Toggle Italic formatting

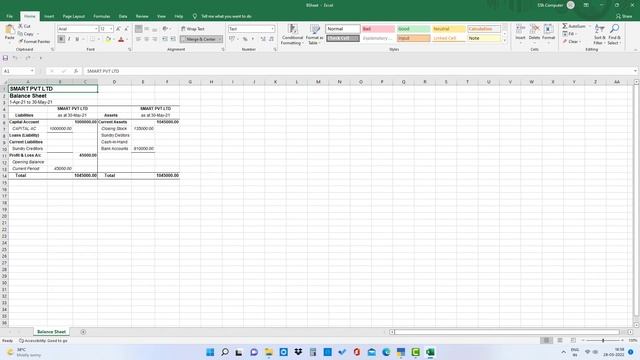point(69,39)
